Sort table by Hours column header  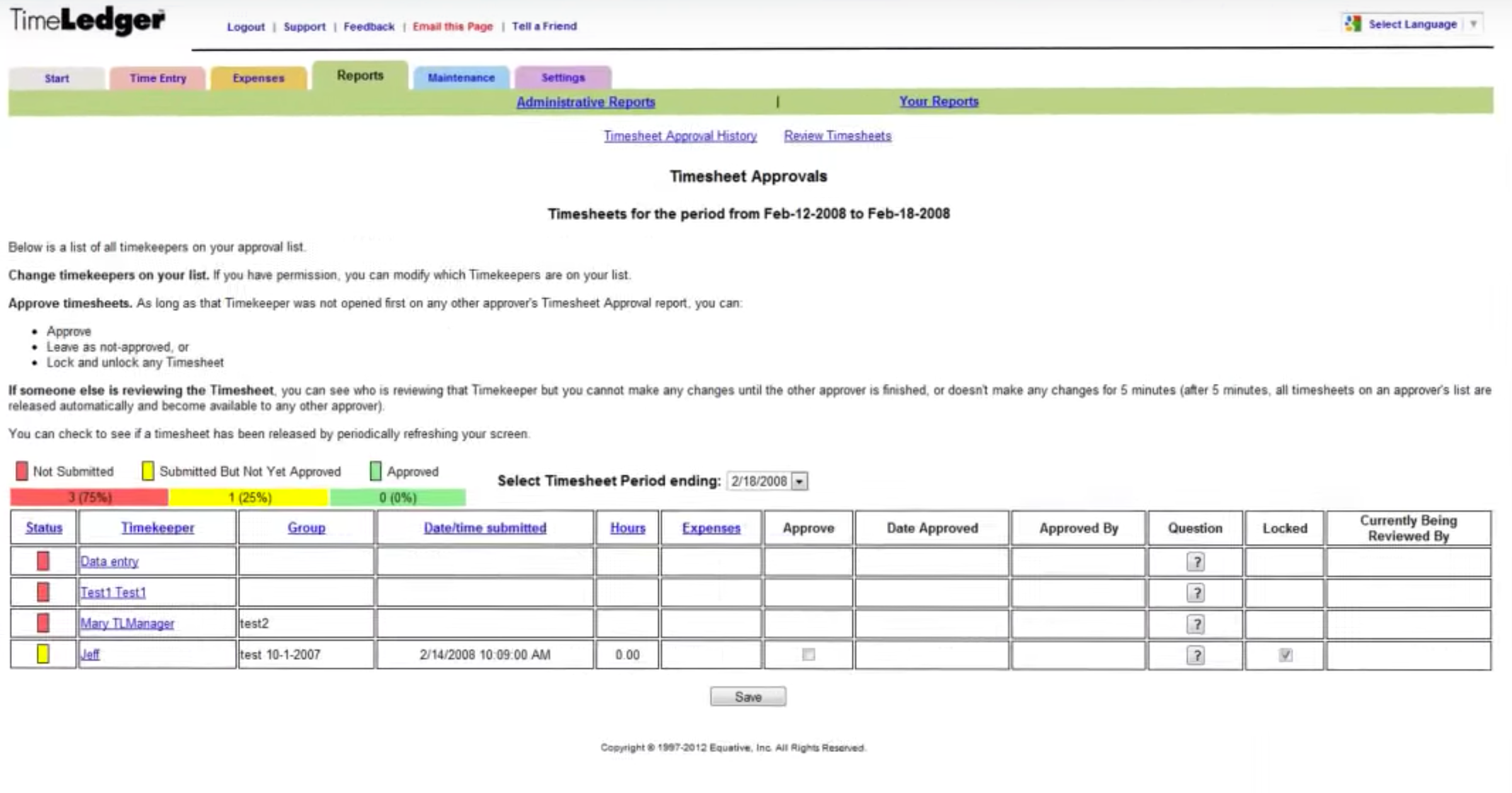[x=627, y=528]
